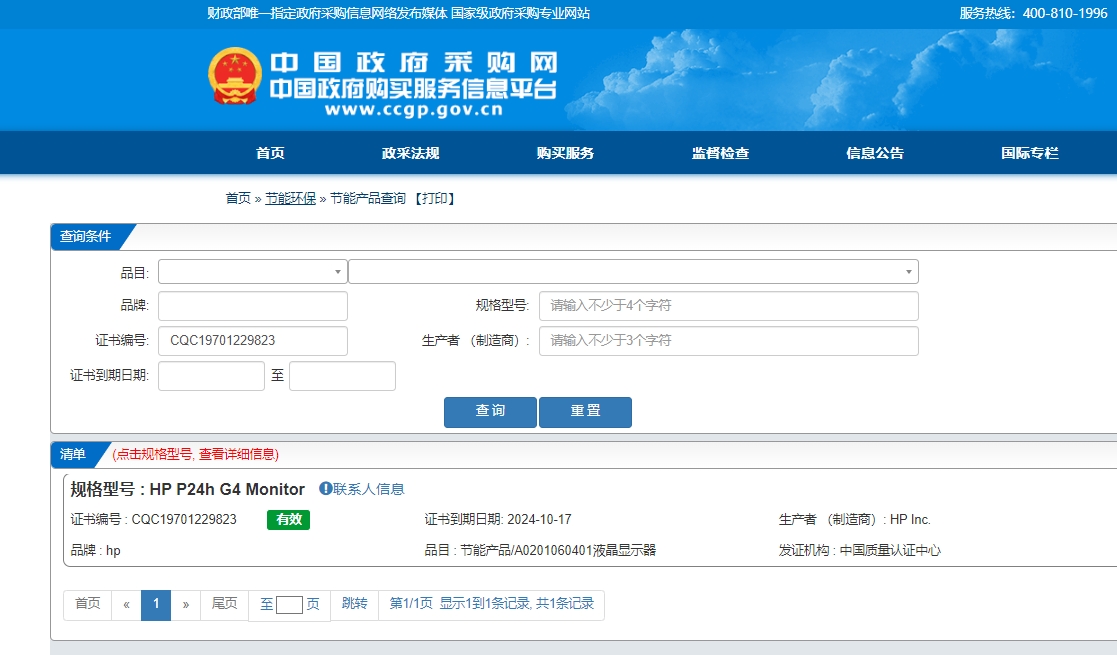This screenshot has width=1117, height=655.
Task: Expand the wide 品目 subcategory dropdown
Action: [633, 272]
